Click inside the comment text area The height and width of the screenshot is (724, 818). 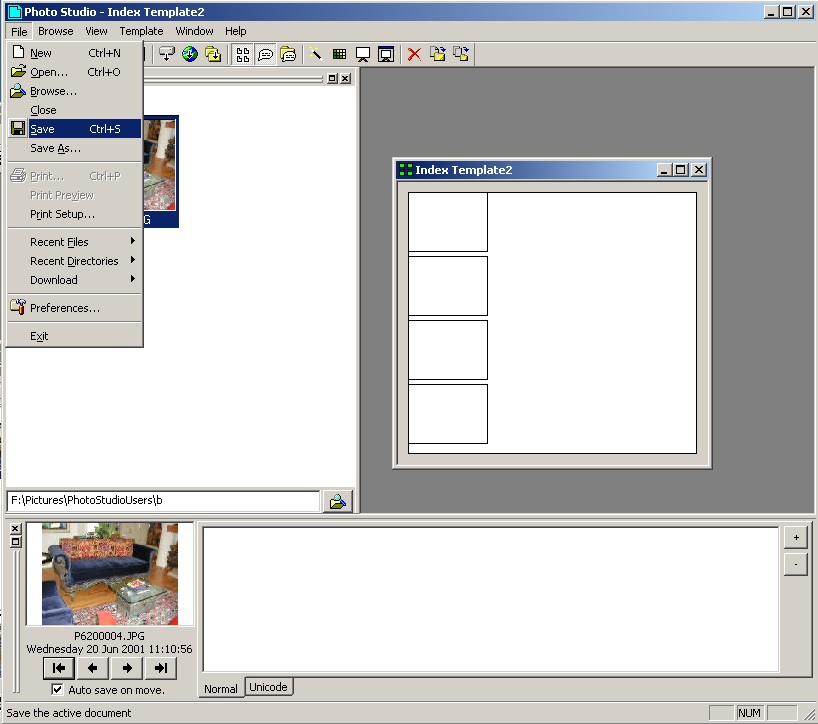coord(490,600)
